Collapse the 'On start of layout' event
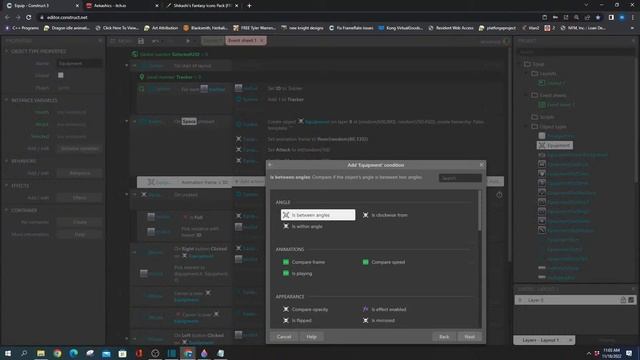The image size is (640, 360). (x=127, y=65)
